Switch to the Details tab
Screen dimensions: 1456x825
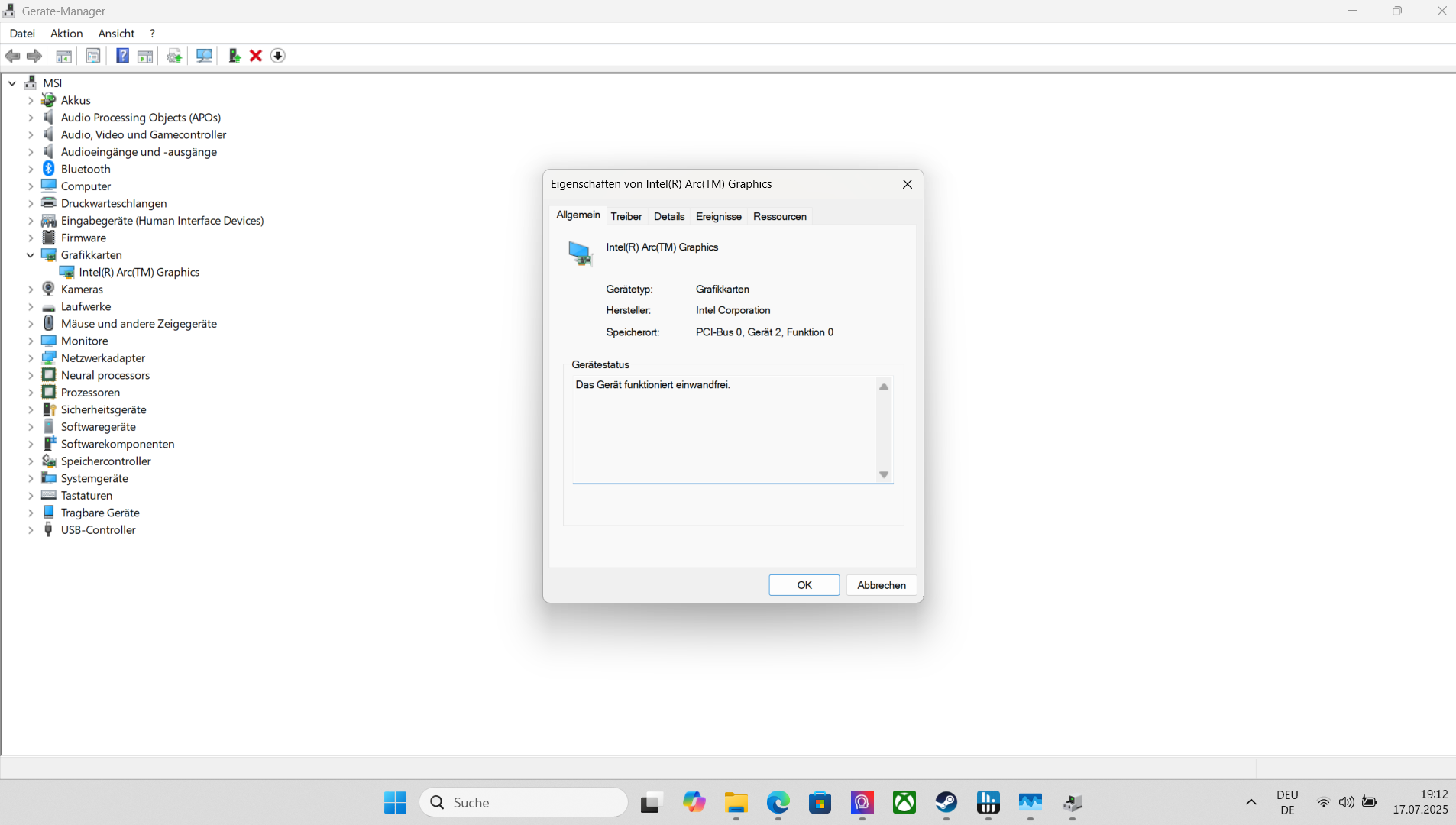pos(669,216)
